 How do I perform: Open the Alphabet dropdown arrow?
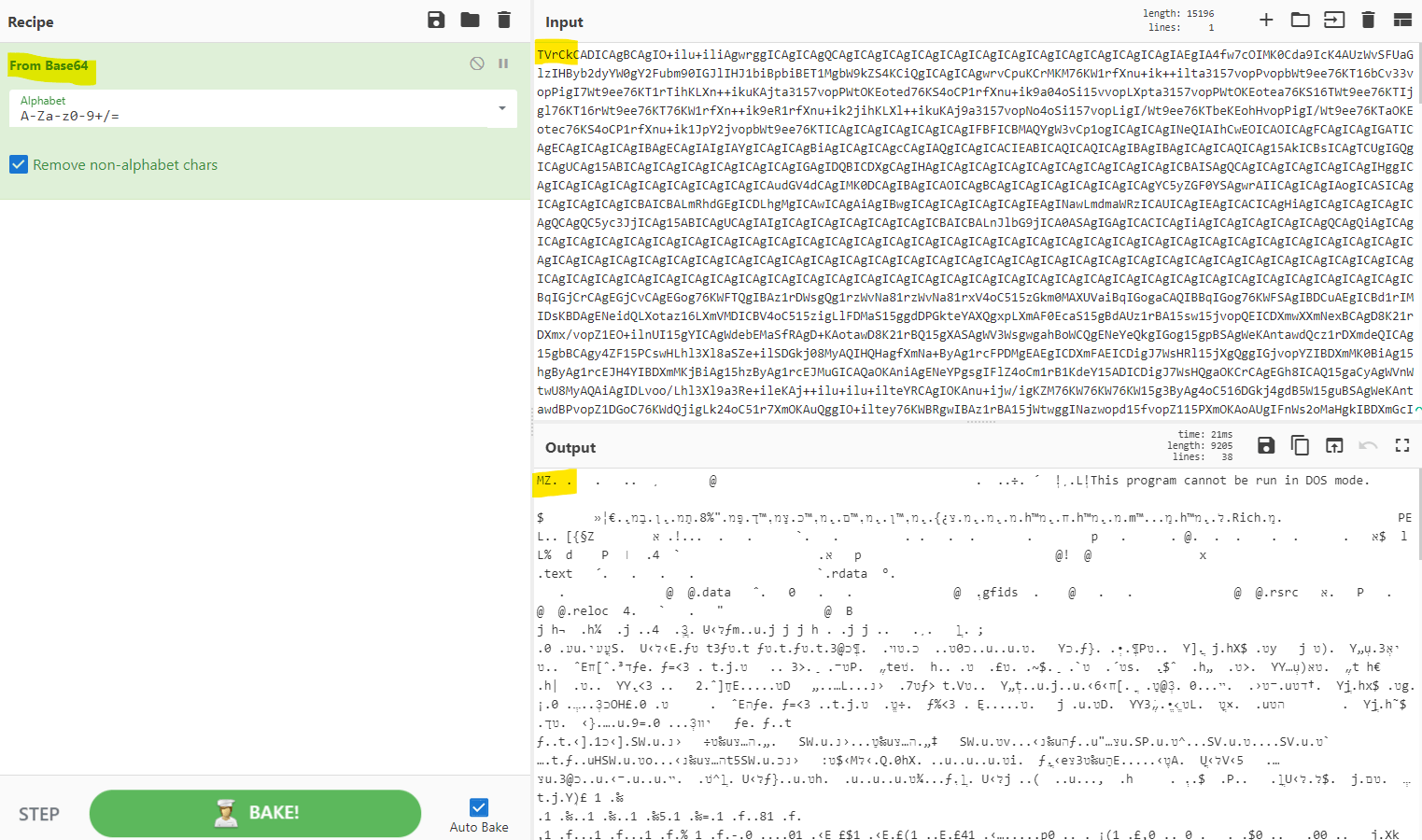(502, 108)
